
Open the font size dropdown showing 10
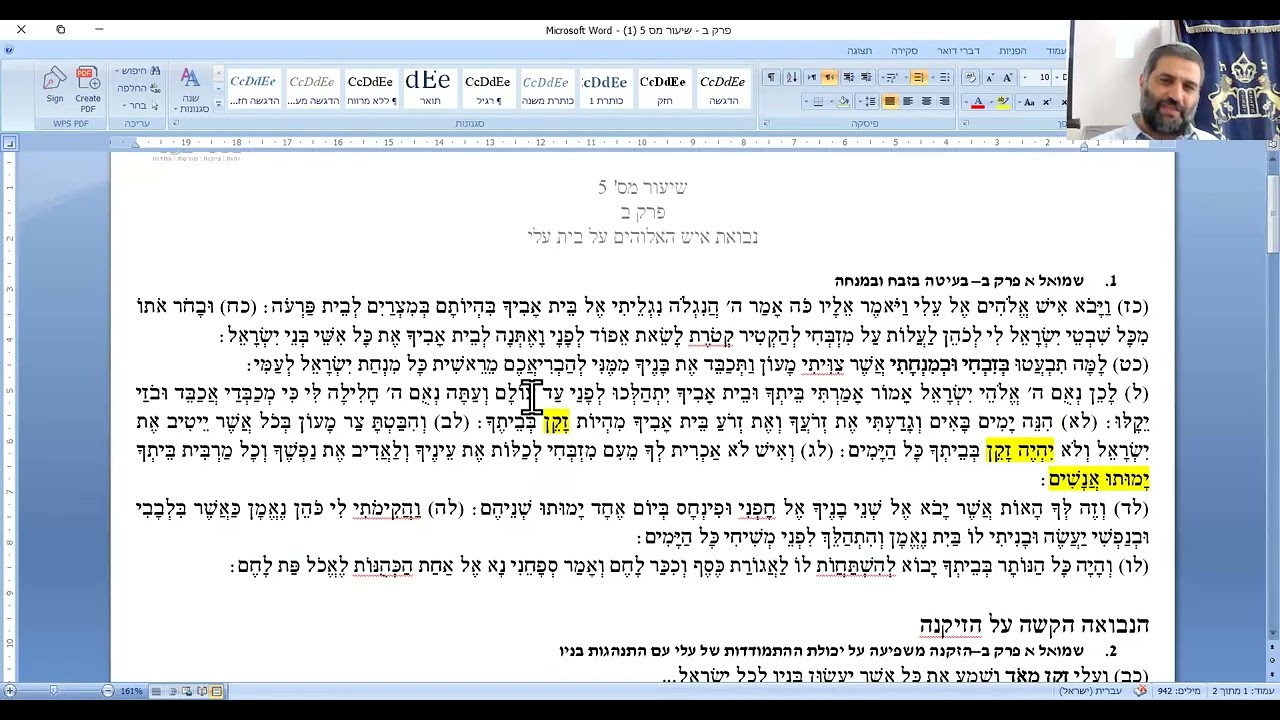tap(1025, 77)
